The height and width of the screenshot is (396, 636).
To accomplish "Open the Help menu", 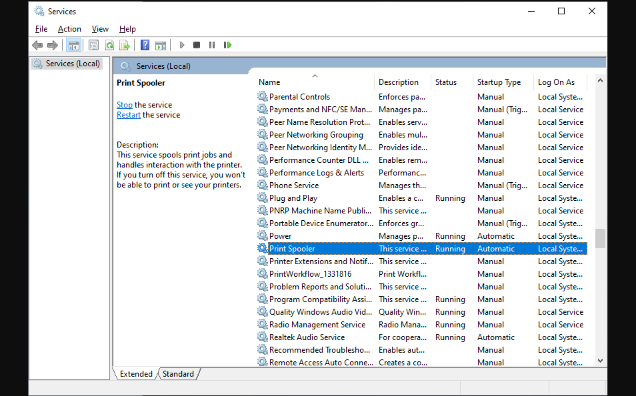I will [x=127, y=29].
